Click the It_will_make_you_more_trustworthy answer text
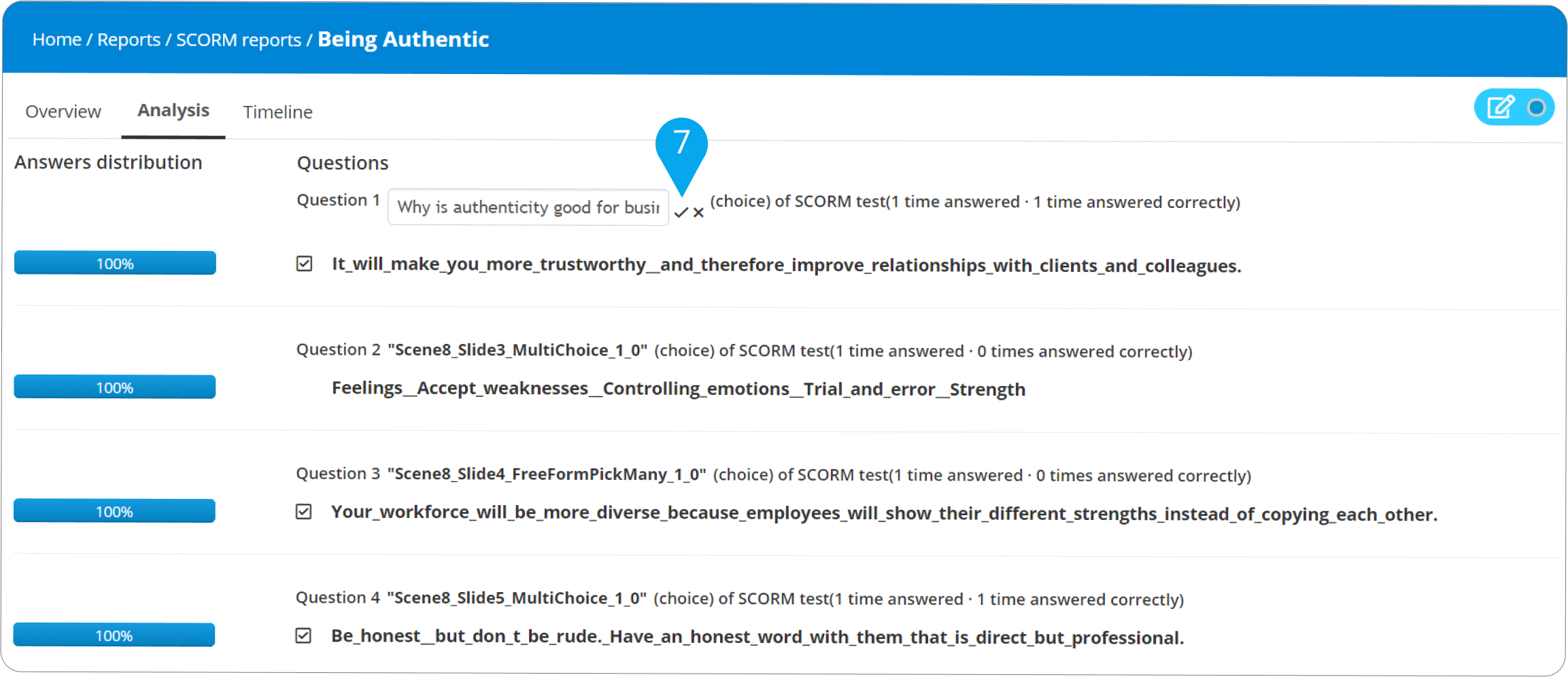The height and width of the screenshot is (677, 1568). (787, 265)
